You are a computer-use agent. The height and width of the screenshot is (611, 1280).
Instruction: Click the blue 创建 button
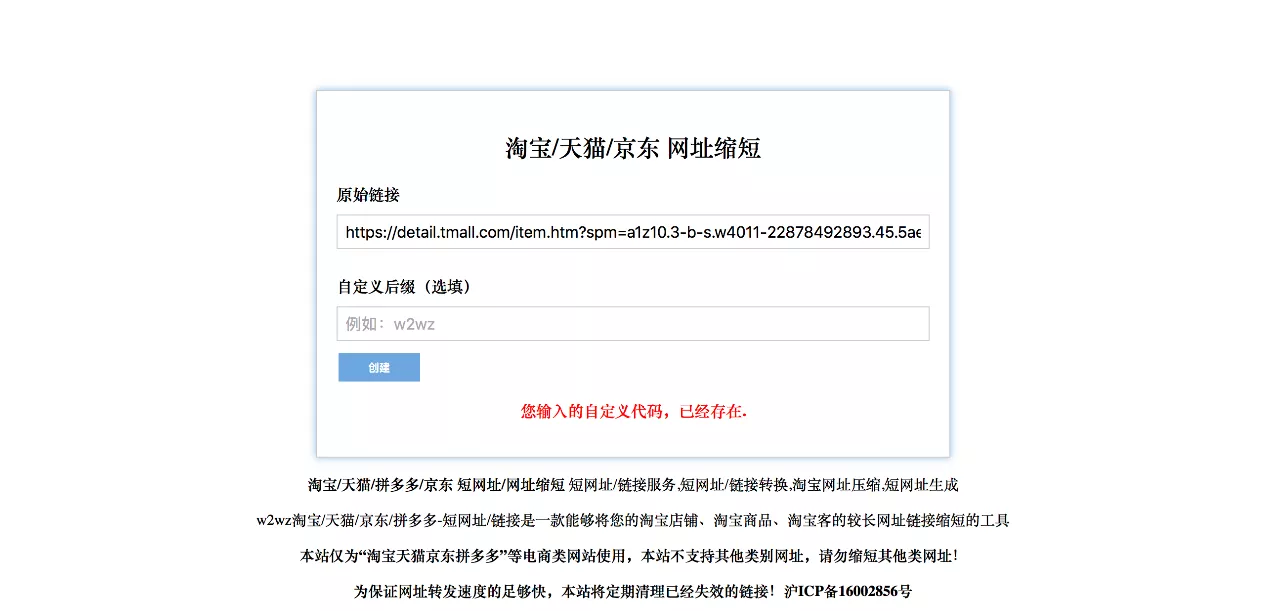click(379, 367)
